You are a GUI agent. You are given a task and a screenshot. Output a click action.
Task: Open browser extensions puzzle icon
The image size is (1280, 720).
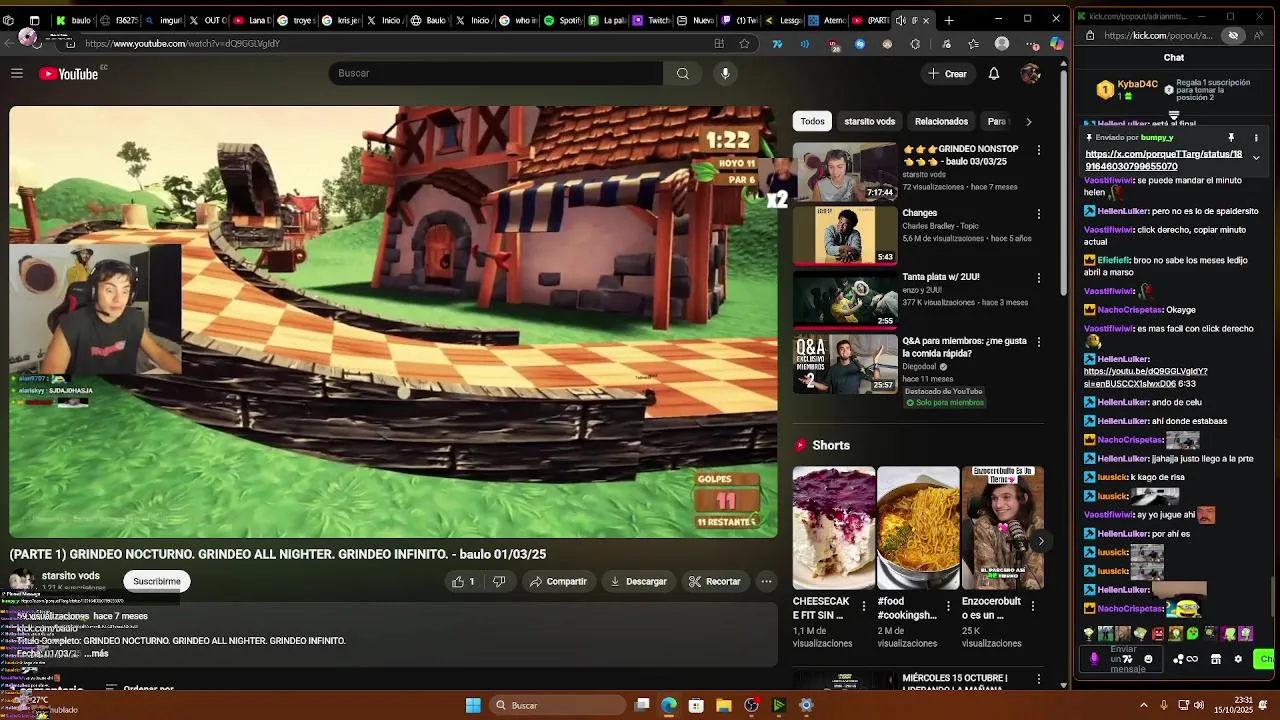pyautogui.click(x=915, y=44)
